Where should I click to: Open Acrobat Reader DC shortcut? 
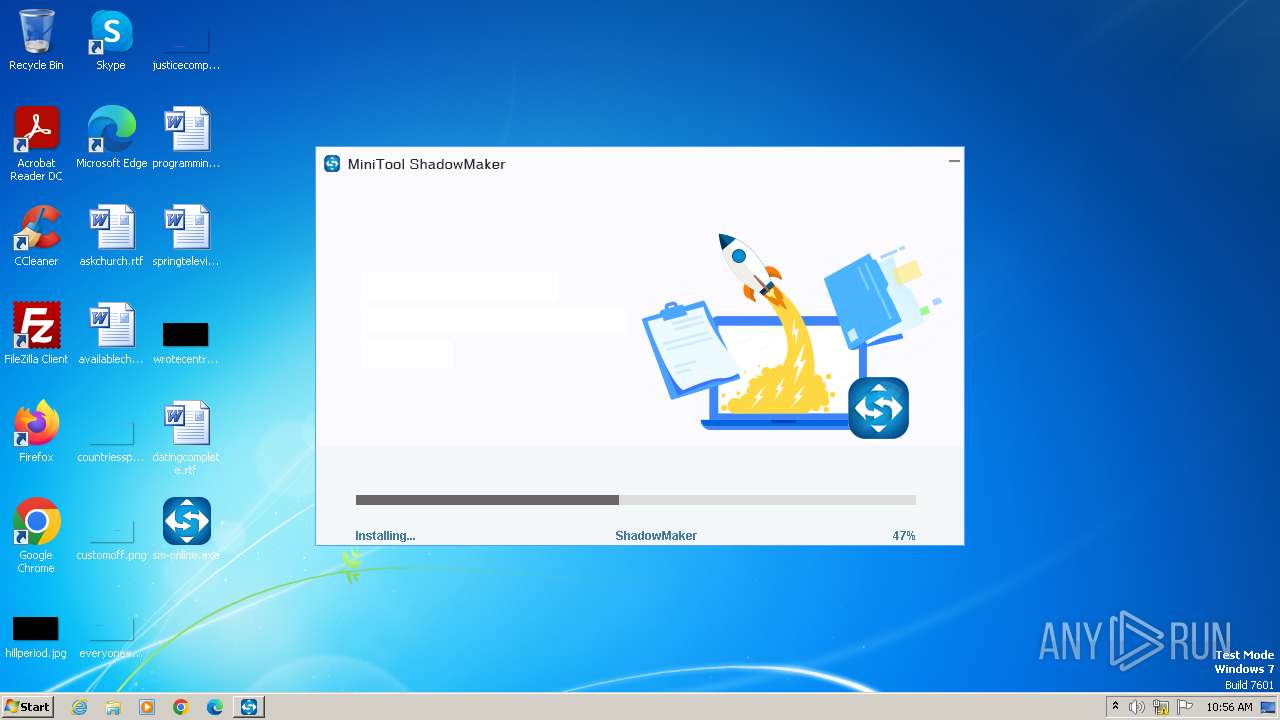(x=36, y=143)
